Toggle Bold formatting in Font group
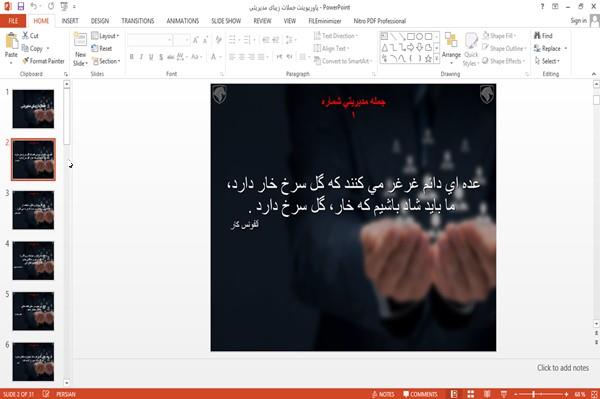Screen dimensions: 600x399 [x=132, y=57]
